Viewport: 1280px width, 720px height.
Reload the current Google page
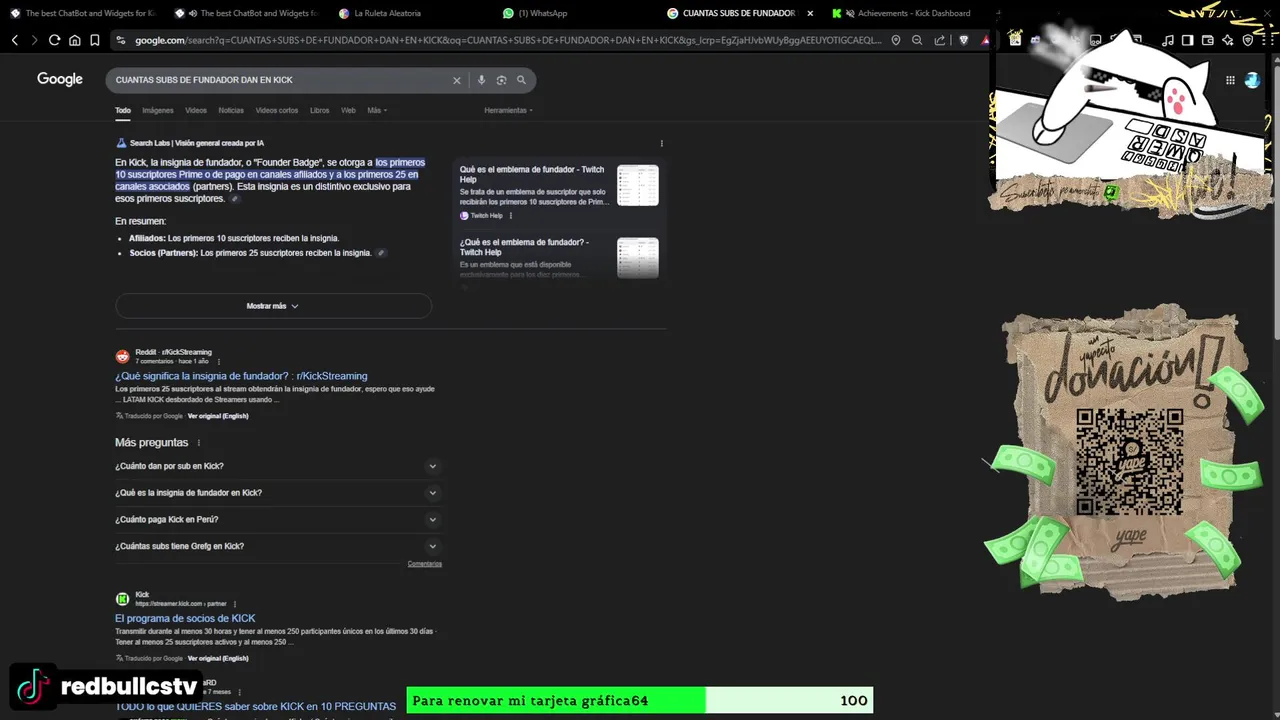tap(54, 40)
